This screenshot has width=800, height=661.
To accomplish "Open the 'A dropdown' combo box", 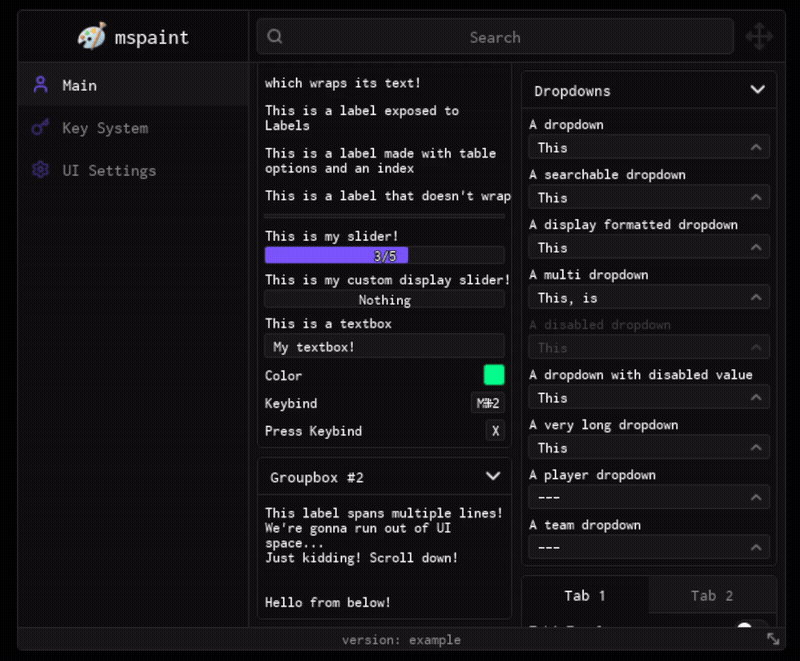I will click(649, 147).
